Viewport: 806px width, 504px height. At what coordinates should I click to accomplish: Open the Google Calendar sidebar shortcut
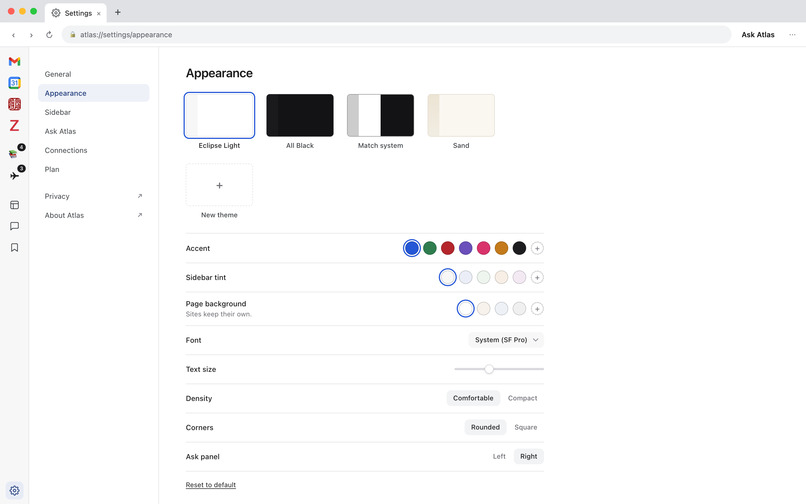click(14, 83)
